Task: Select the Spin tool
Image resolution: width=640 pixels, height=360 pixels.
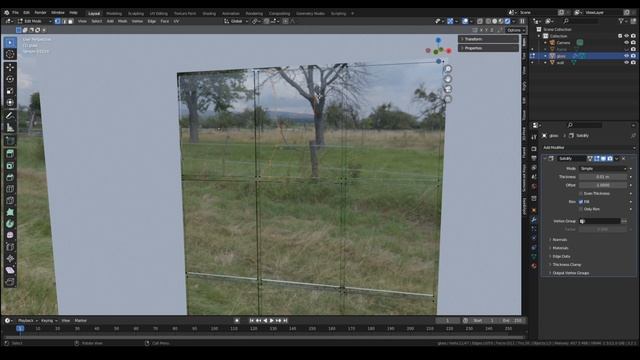Action: (10, 224)
